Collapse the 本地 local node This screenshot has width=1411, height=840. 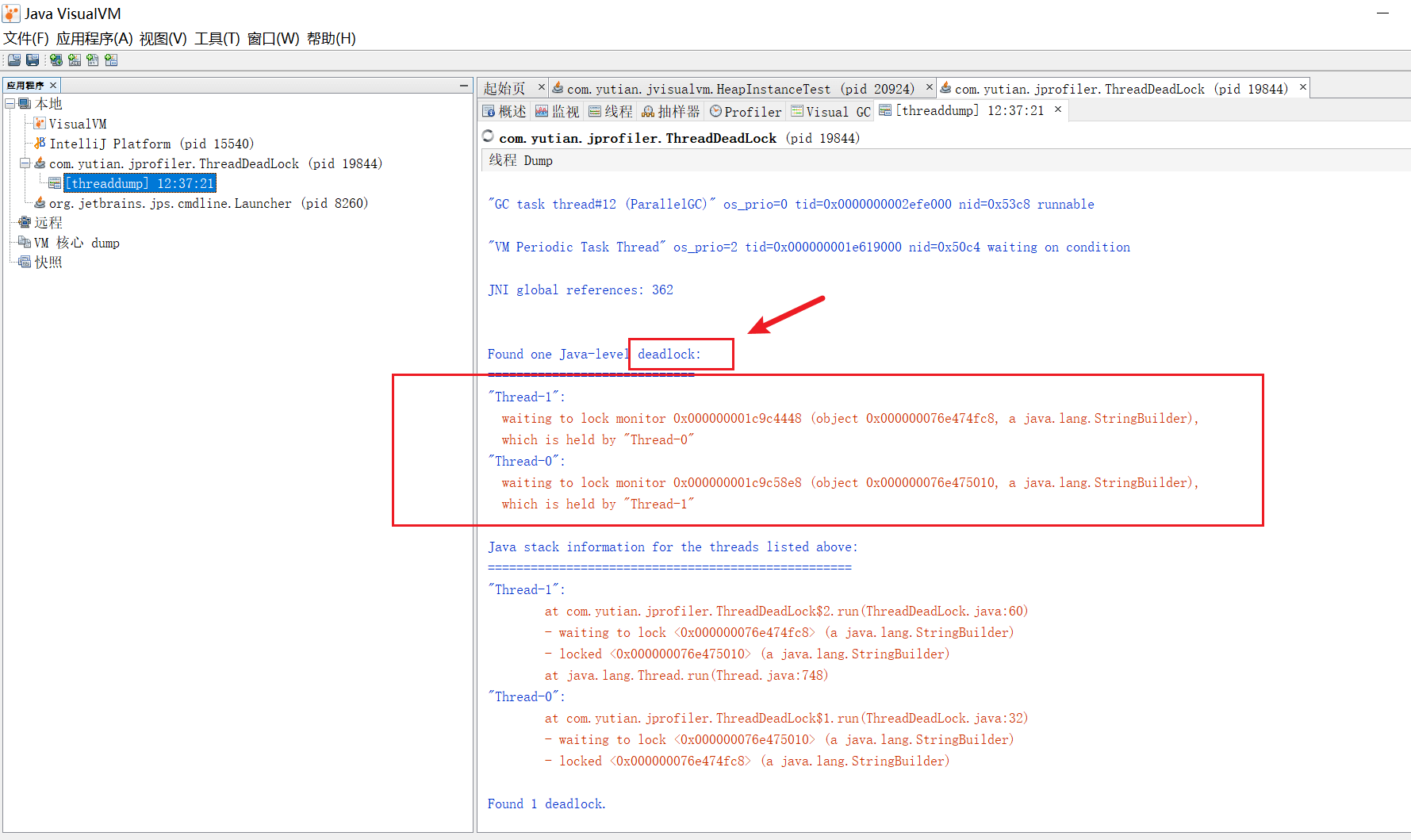click(10, 104)
